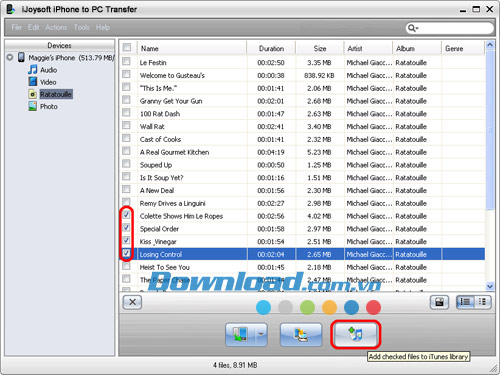Click the delete X button below the list
The image size is (500, 375).
click(132, 302)
